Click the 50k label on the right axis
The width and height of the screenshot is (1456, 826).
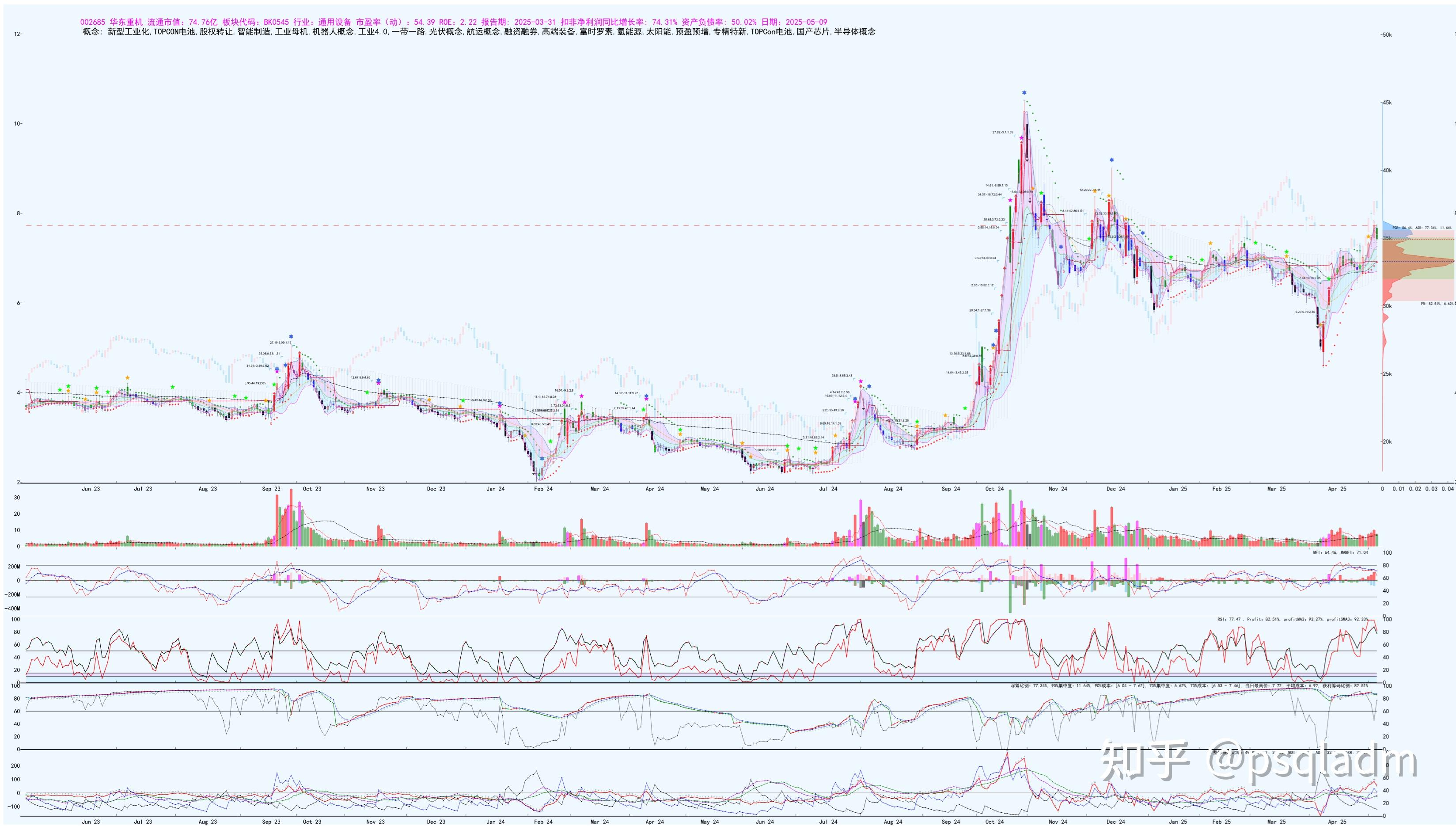1387,34
